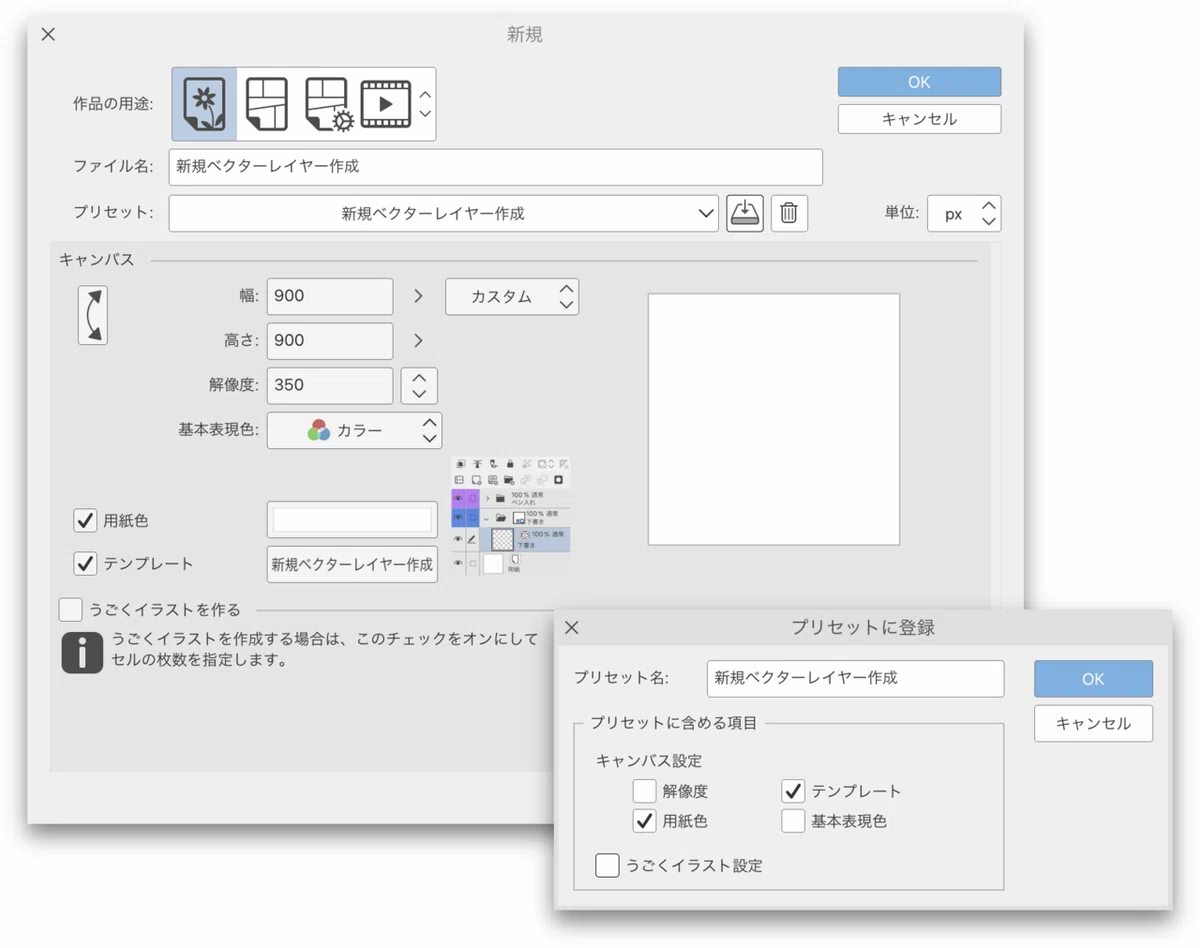Expand the 幅 width arrow

pos(418,297)
